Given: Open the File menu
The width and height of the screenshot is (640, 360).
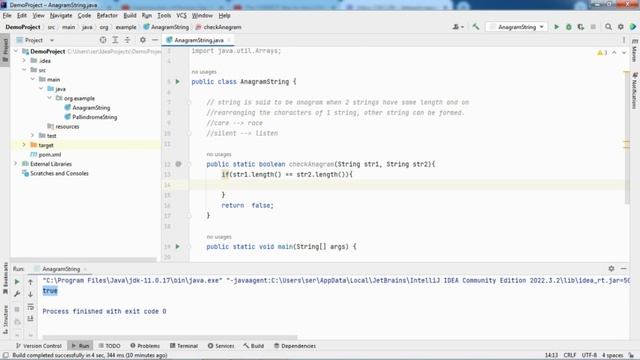Looking at the screenshot, I should (x=7, y=16).
